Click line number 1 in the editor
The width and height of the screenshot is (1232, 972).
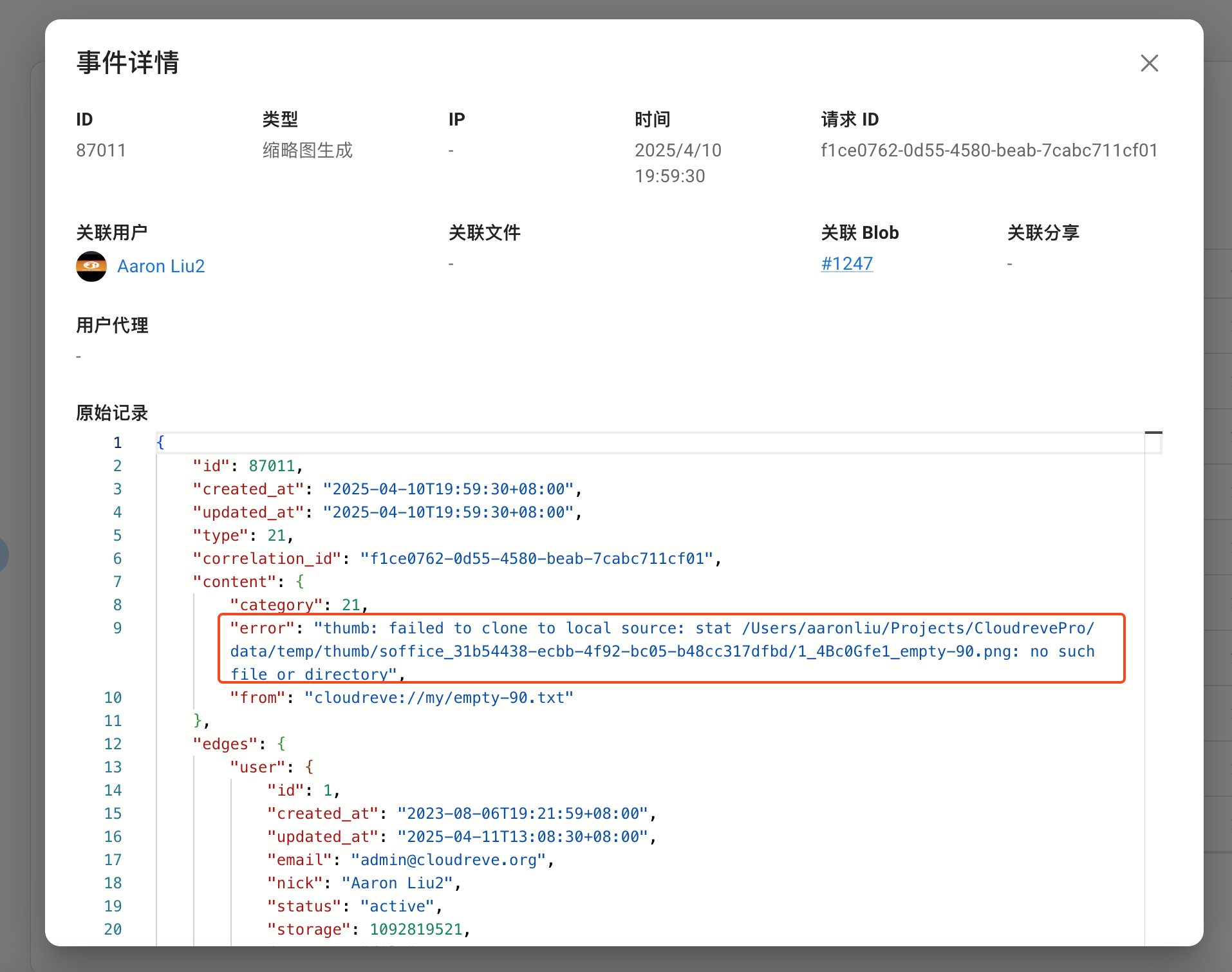[x=117, y=443]
